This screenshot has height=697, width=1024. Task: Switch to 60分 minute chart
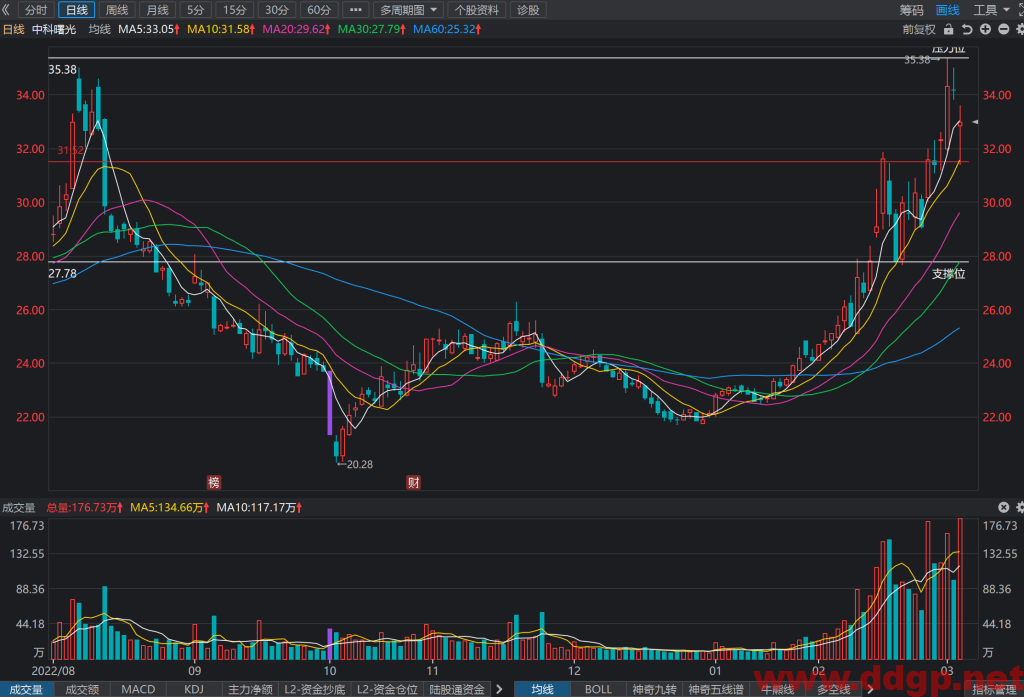click(x=319, y=10)
